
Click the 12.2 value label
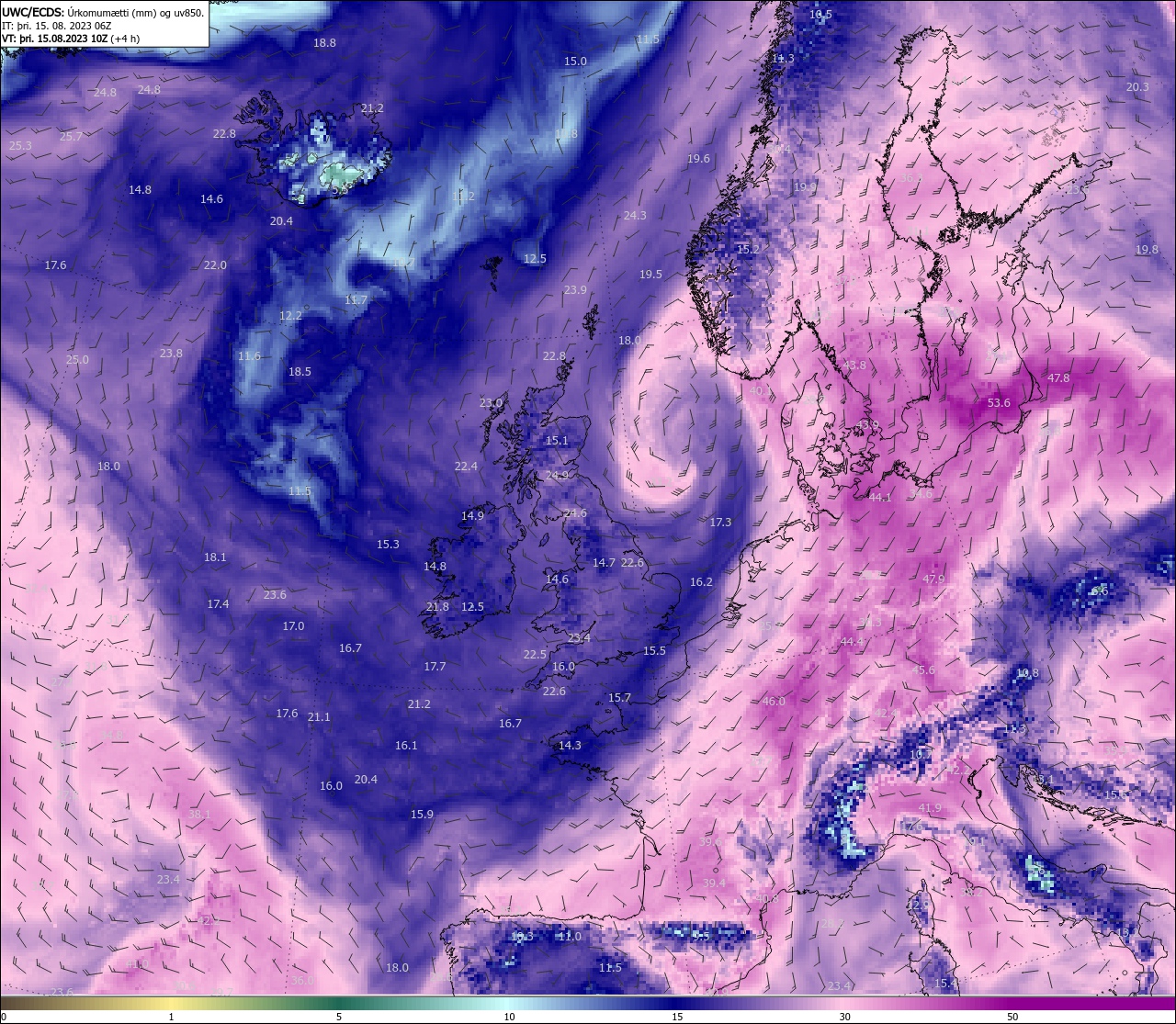point(290,316)
